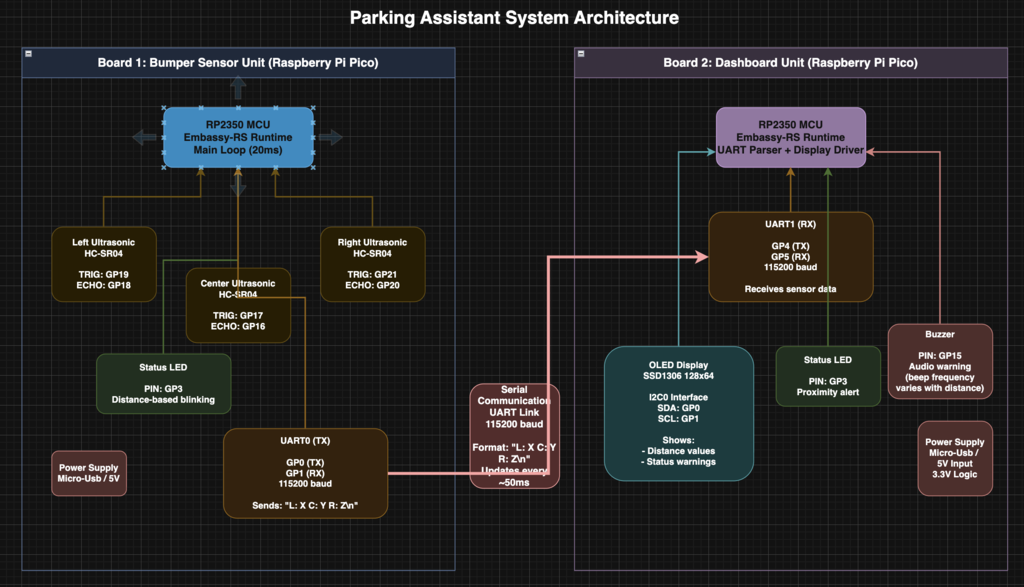Click the upward directional arrow above RP2350 MCU
1024x587 pixels.
click(238, 86)
